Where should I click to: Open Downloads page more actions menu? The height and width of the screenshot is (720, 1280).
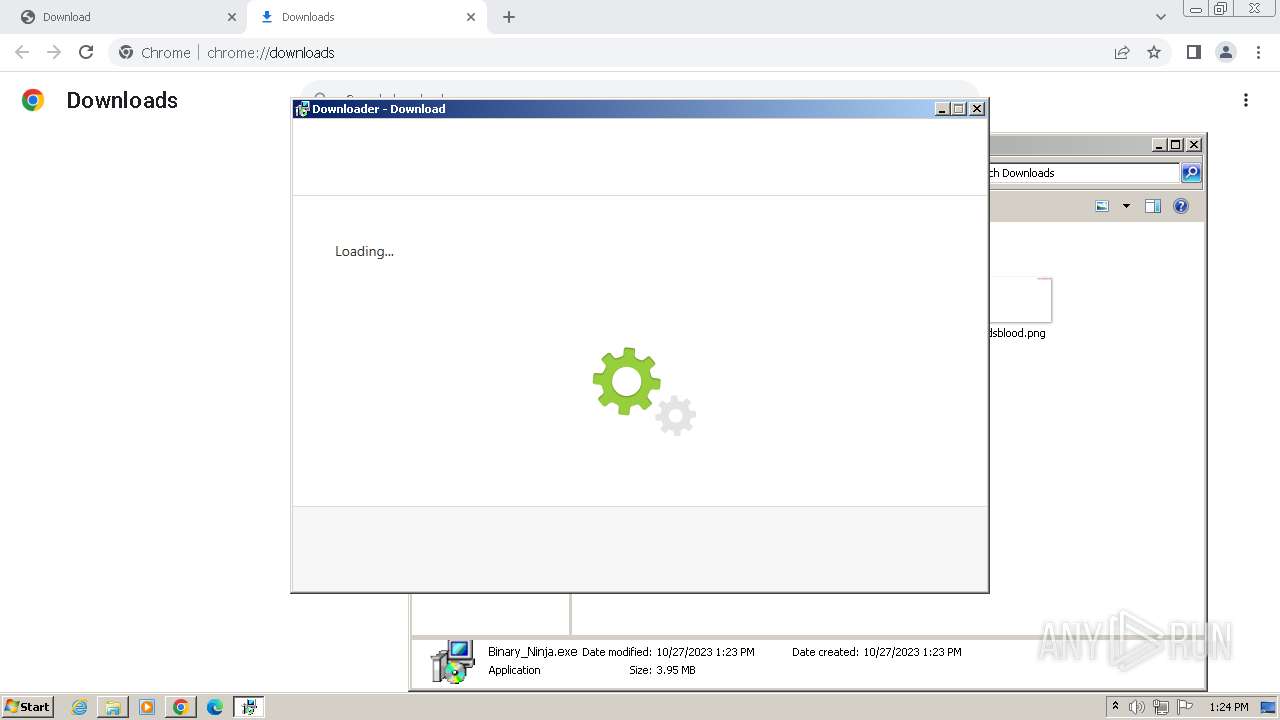[1246, 100]
